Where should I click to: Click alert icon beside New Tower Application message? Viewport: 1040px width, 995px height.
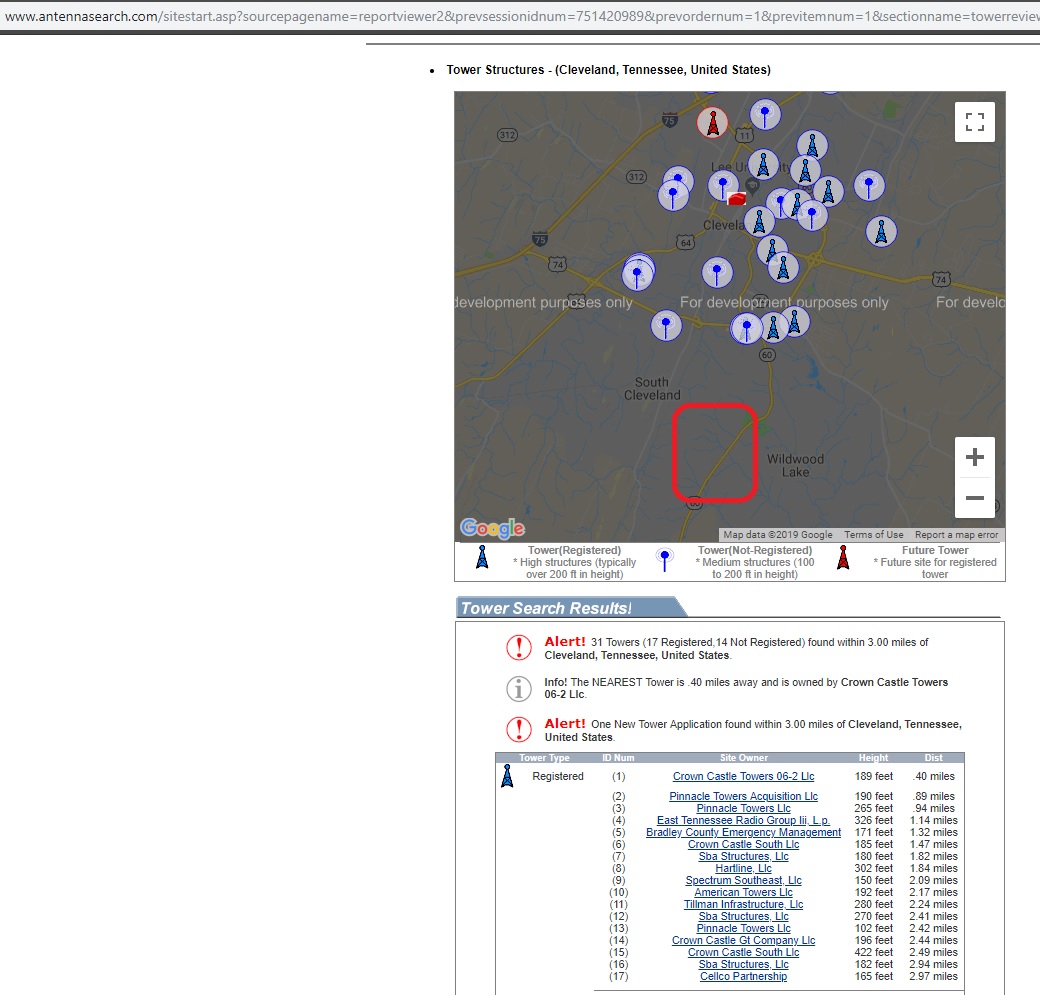519,730
